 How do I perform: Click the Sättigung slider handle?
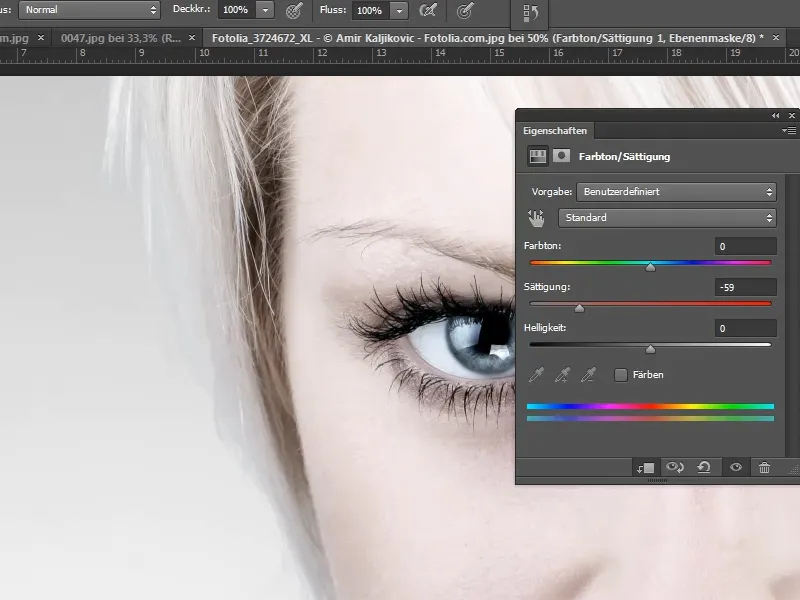(x=579, y=308)
